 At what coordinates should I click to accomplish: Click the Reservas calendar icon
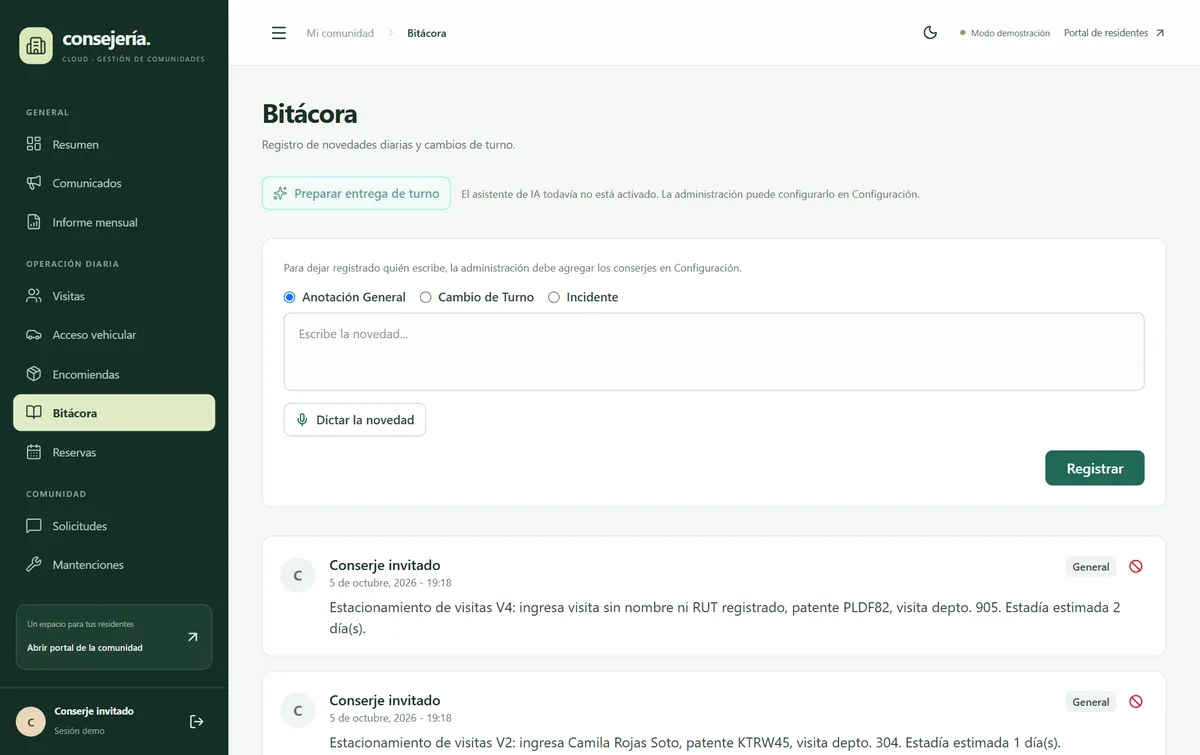pyautogui.click(x=34, y=452)
